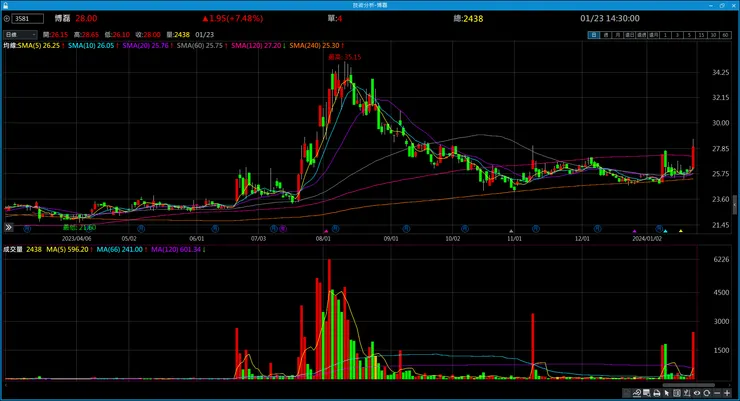Screen dimensions: 740x401
Task: Print the chart with the printer icon
Action: (x=657, y=393)
